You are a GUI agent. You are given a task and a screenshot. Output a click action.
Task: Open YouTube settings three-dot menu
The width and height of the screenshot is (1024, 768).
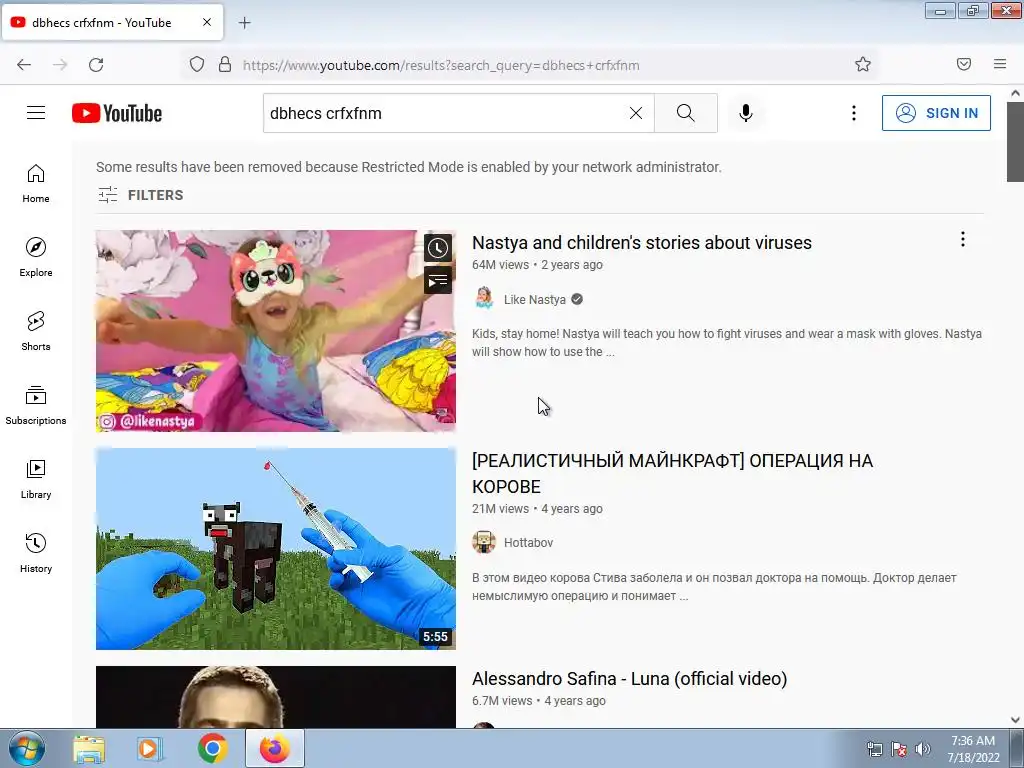coord(854,113)
